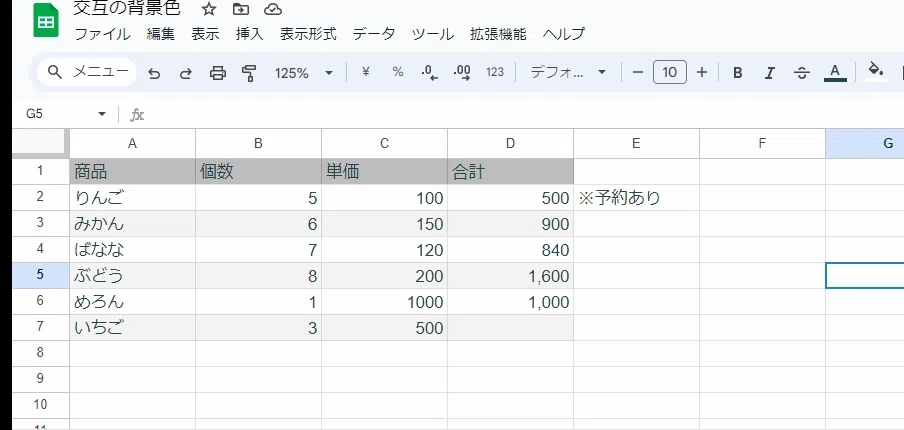The height and width of the screenshot is (430, 904).
Task: Increase decimal places button
Action: 462,72
